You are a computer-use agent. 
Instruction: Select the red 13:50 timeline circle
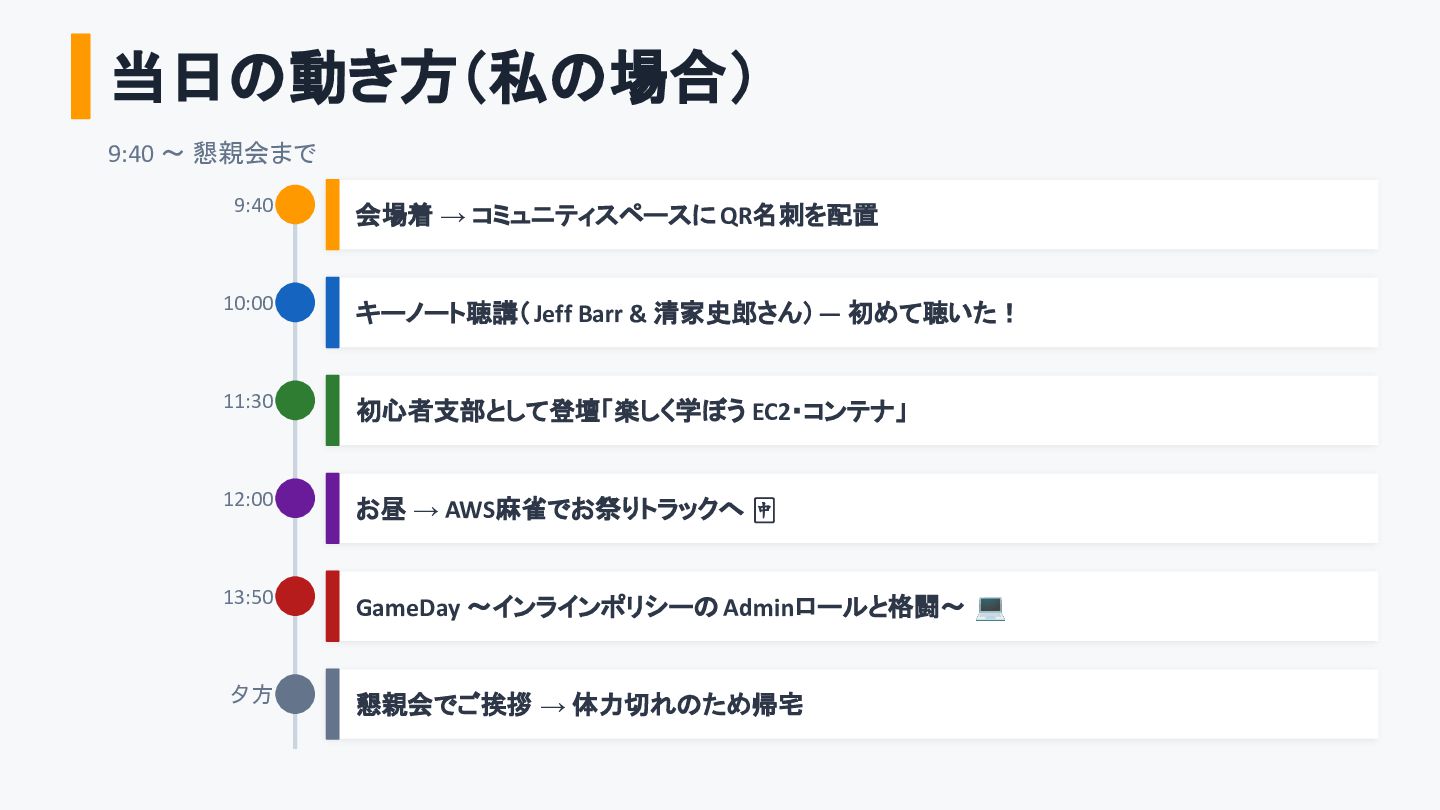[x=295, y=596]
